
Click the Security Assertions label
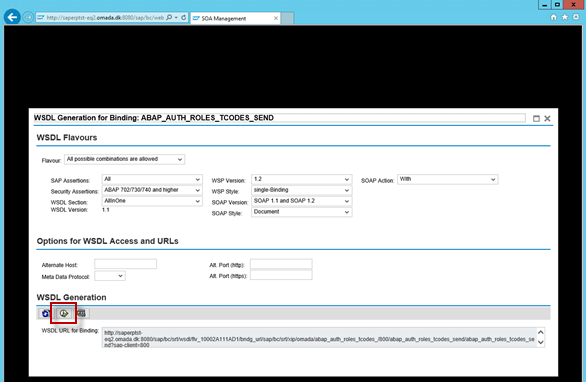pos(75,191)
